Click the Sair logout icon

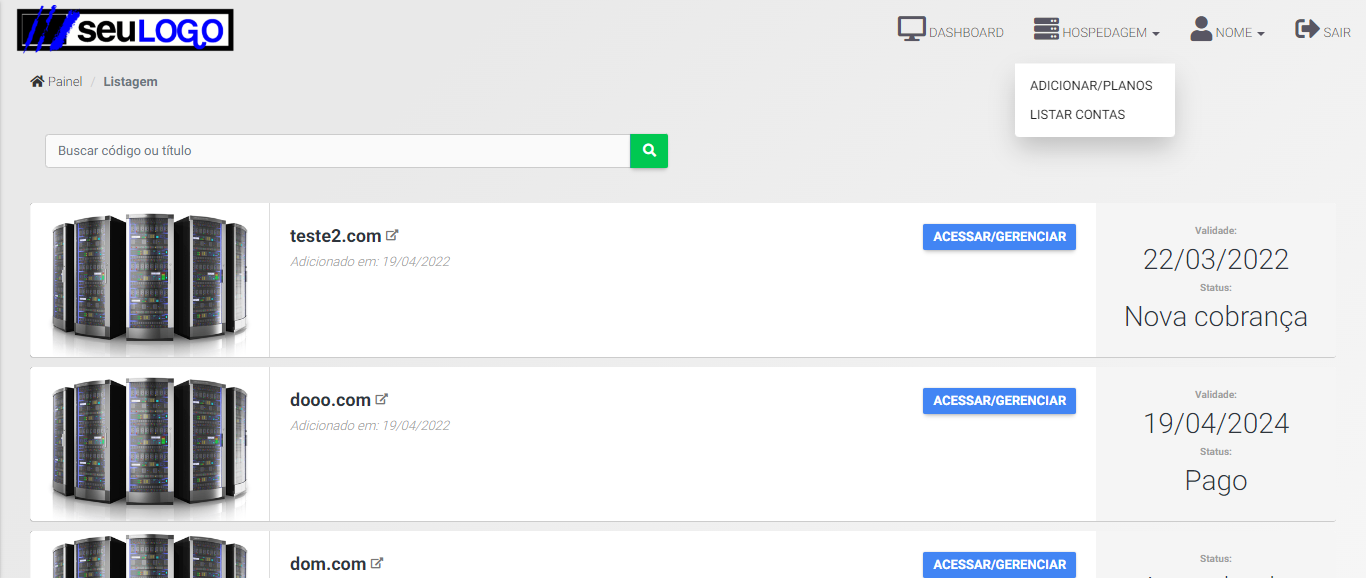tap(1307, 30)
